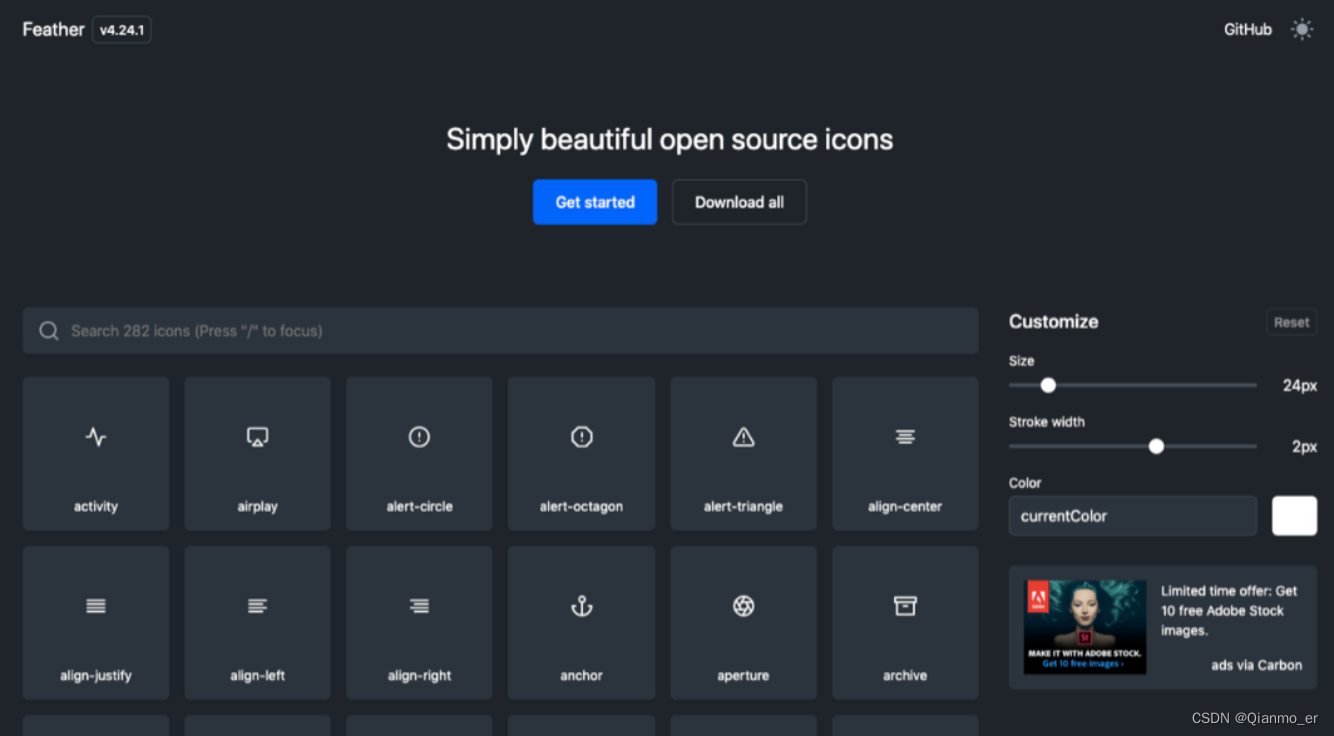Select the anchor icon tile

[581, 623]
